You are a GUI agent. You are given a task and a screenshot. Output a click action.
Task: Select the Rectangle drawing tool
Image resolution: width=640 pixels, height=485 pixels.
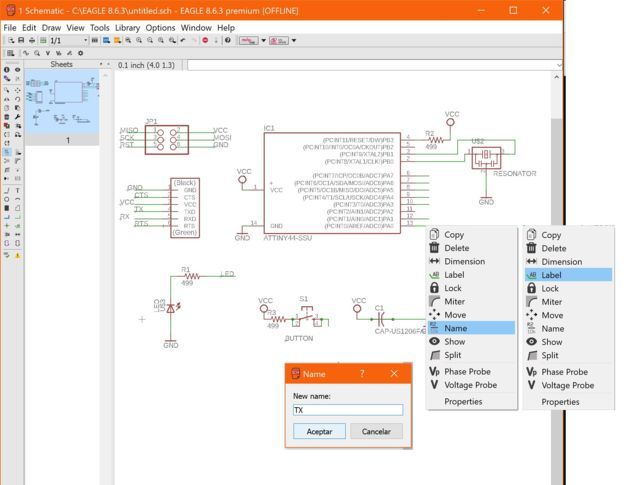pyautogui.click(x=7, y=208)
